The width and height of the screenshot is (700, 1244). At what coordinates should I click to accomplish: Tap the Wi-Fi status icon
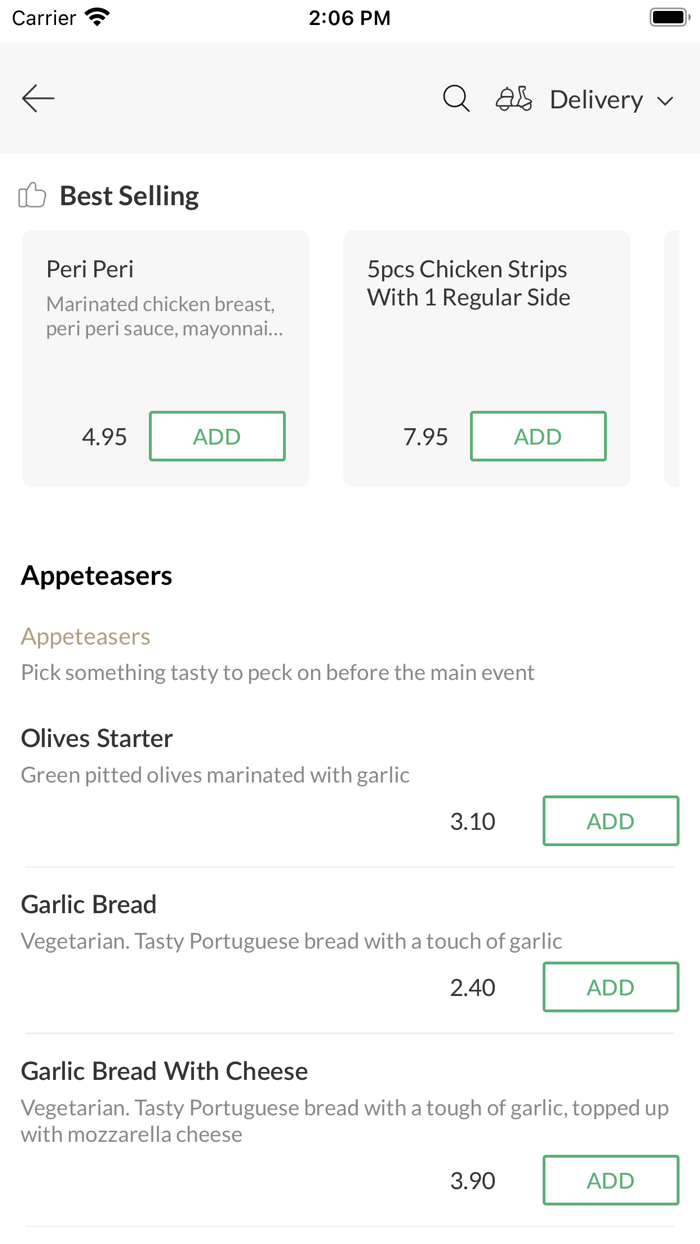point(98,17)
